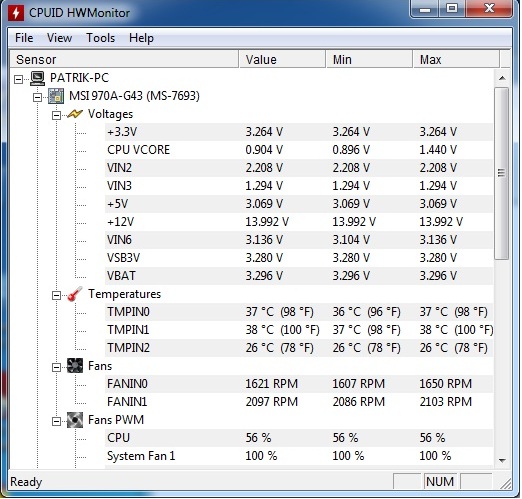Select the PATRIK-PC computer icon

[37, 78]
